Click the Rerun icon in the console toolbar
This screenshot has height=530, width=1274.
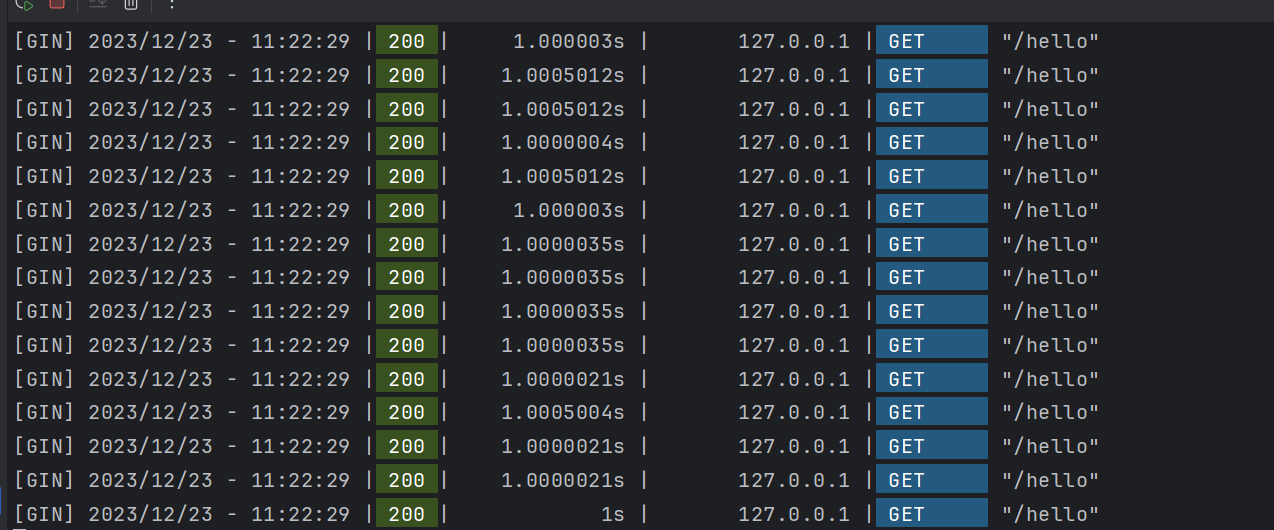pos(24,4)
